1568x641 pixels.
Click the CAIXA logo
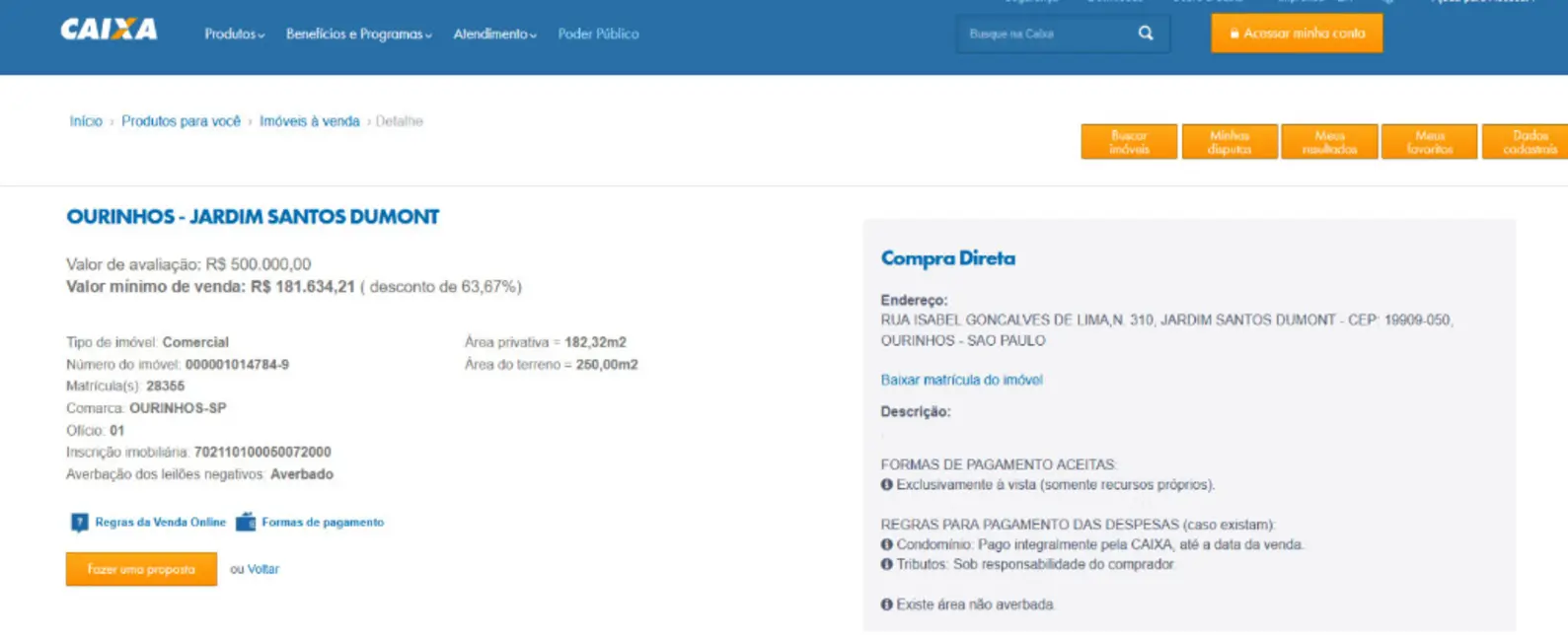(109, 31)
